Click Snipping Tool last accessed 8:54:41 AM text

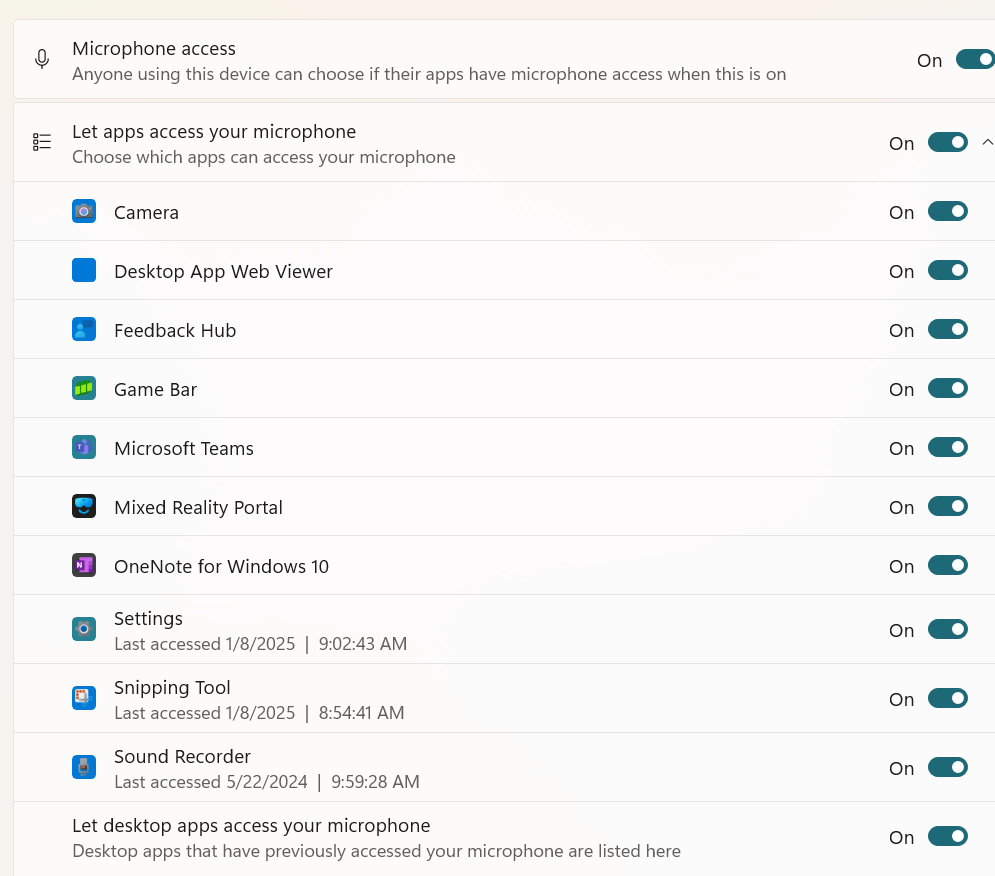(x=260, y=713)
